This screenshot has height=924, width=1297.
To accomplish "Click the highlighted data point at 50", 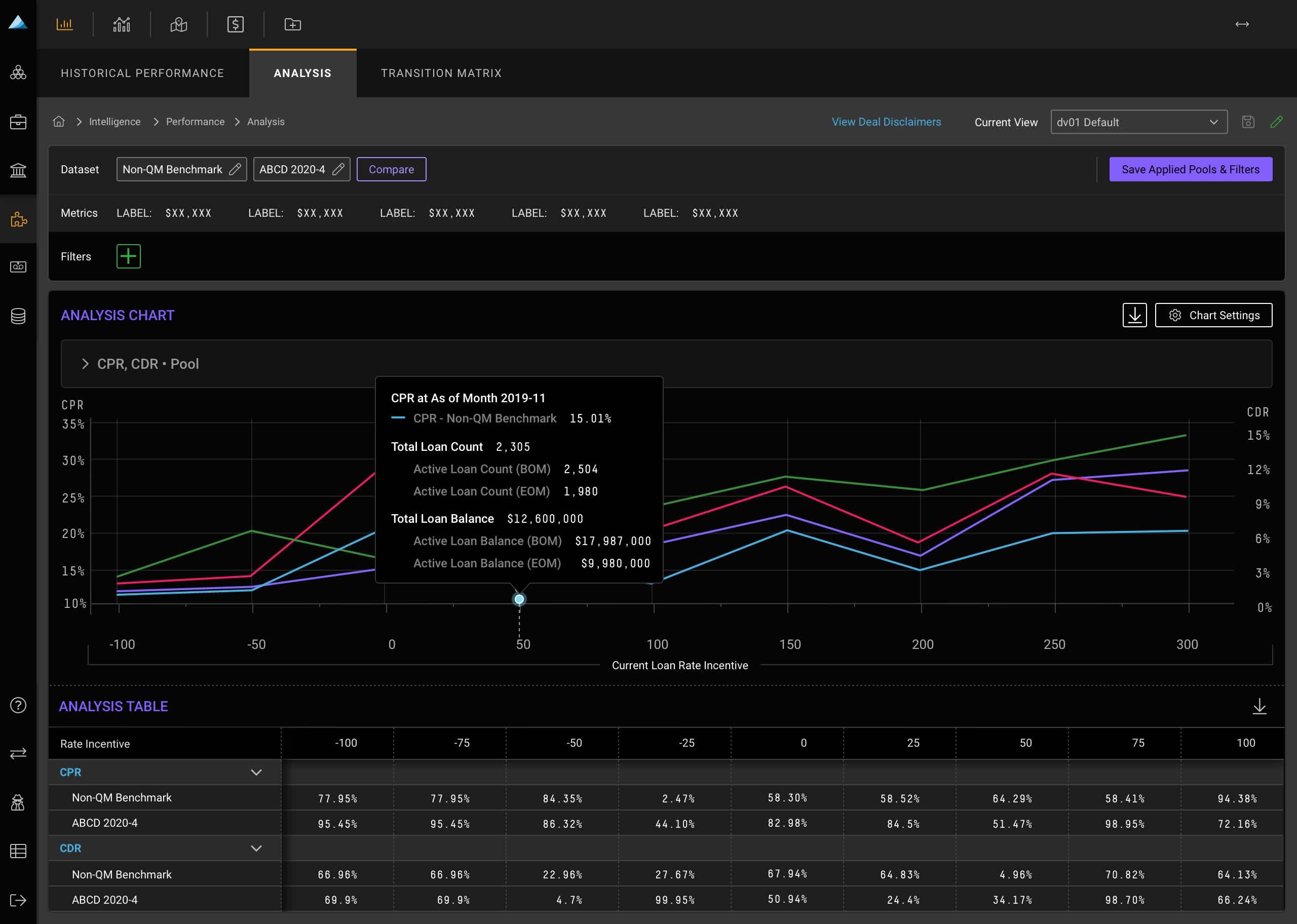I will (519, 599).
